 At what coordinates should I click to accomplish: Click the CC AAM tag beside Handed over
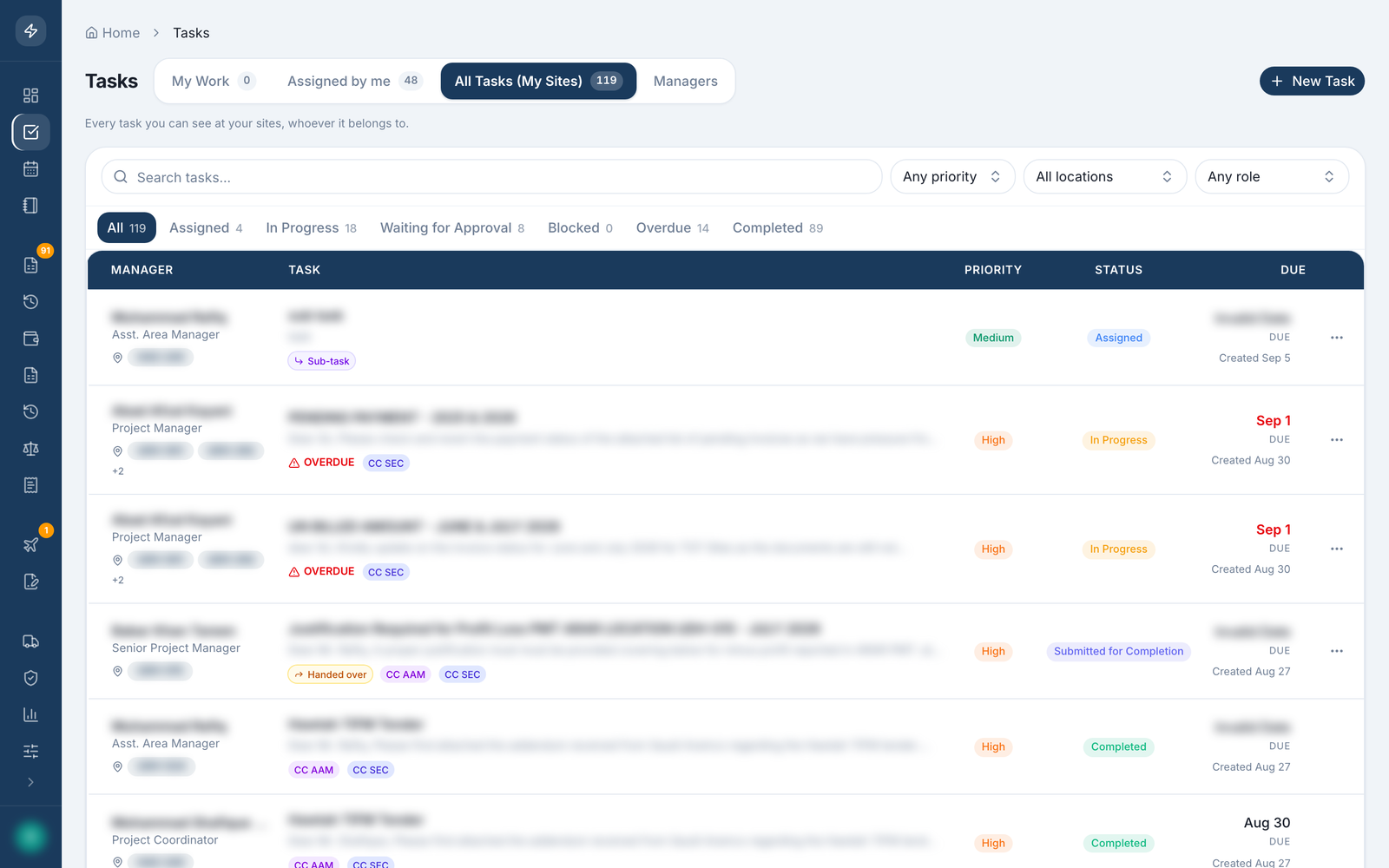[405, 674]
